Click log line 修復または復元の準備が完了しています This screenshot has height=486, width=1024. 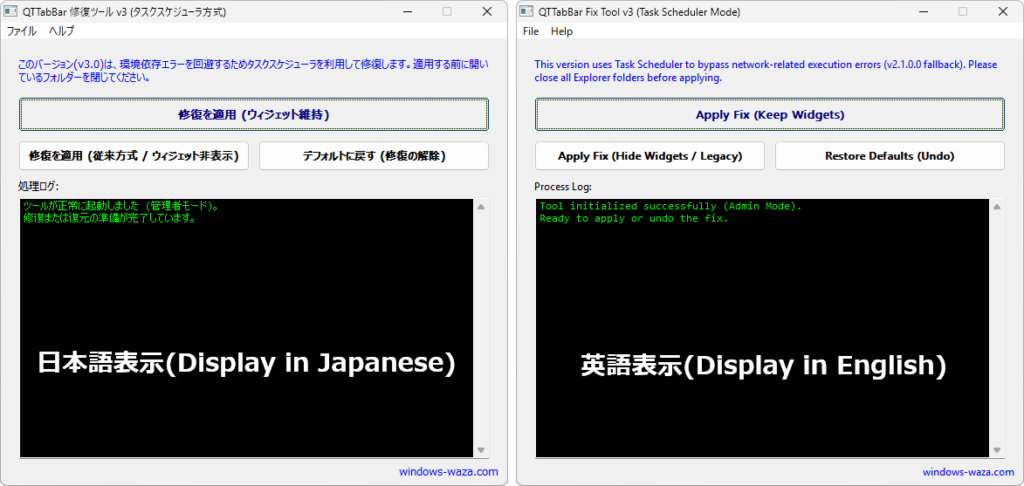110,218
